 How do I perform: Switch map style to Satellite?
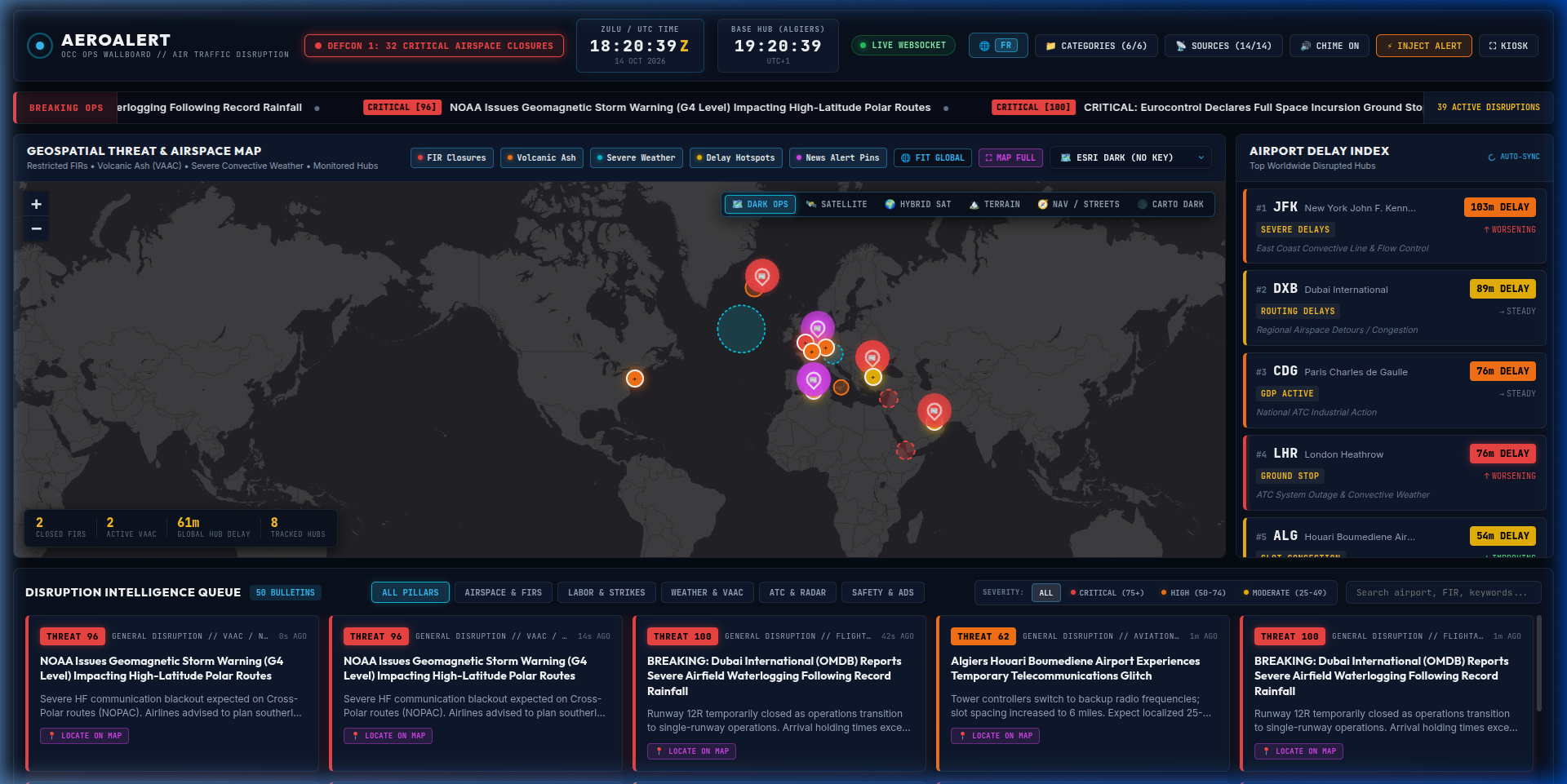pos(837,205)
